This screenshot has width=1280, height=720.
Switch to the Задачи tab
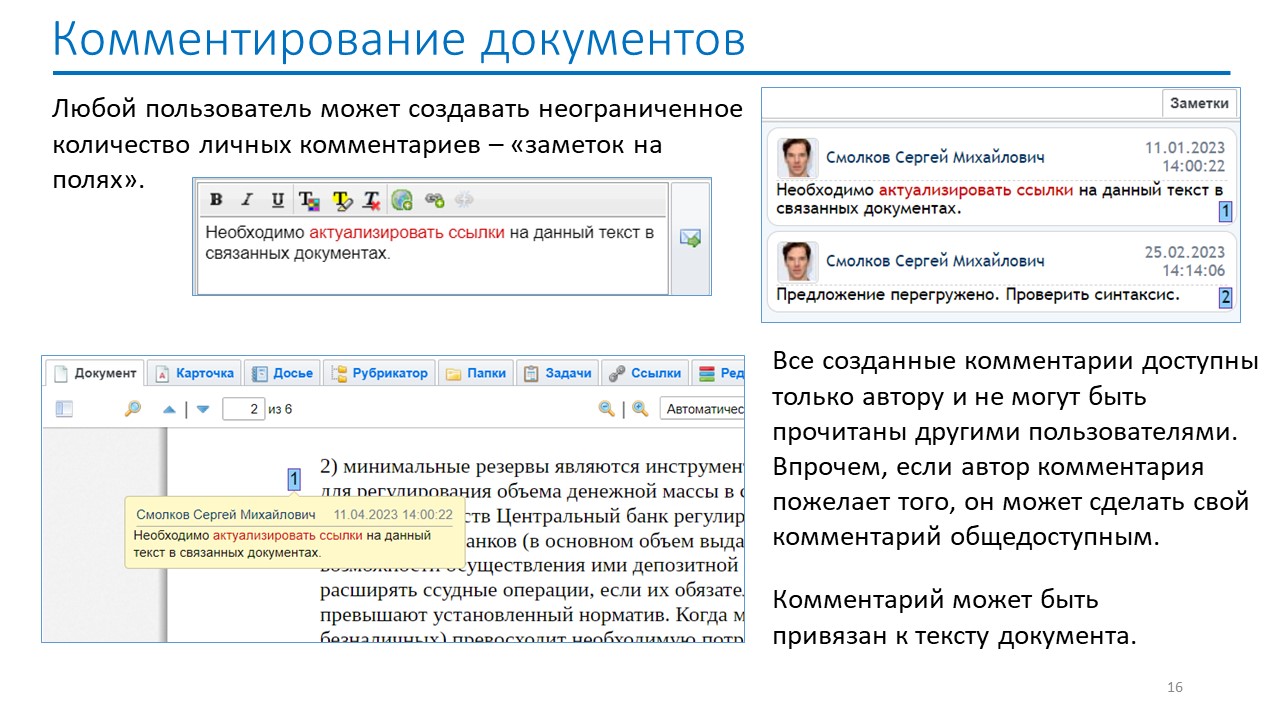tap(558, 373)
